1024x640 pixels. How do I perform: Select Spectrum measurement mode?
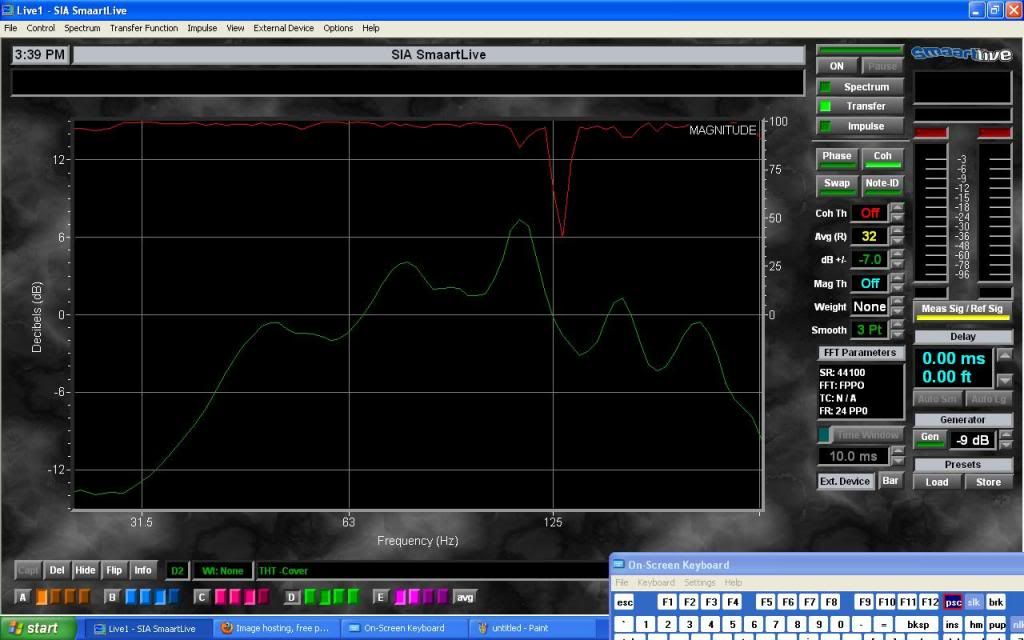click(x=861, y=86)
